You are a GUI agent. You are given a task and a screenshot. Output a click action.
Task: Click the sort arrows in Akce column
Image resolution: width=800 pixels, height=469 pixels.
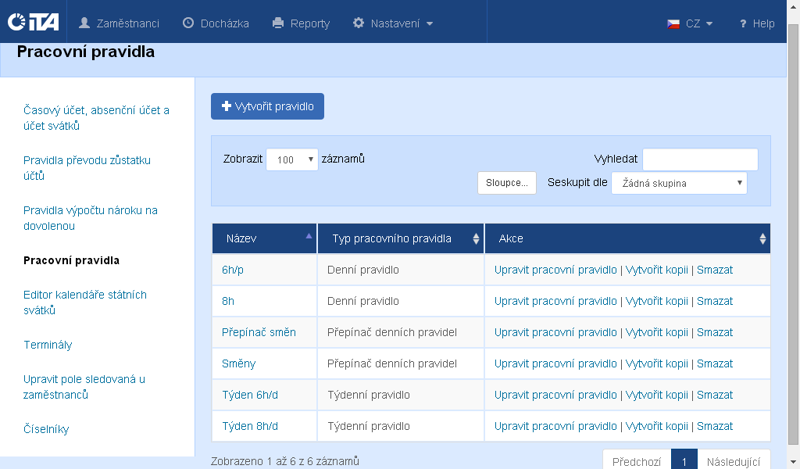(762, 239)
